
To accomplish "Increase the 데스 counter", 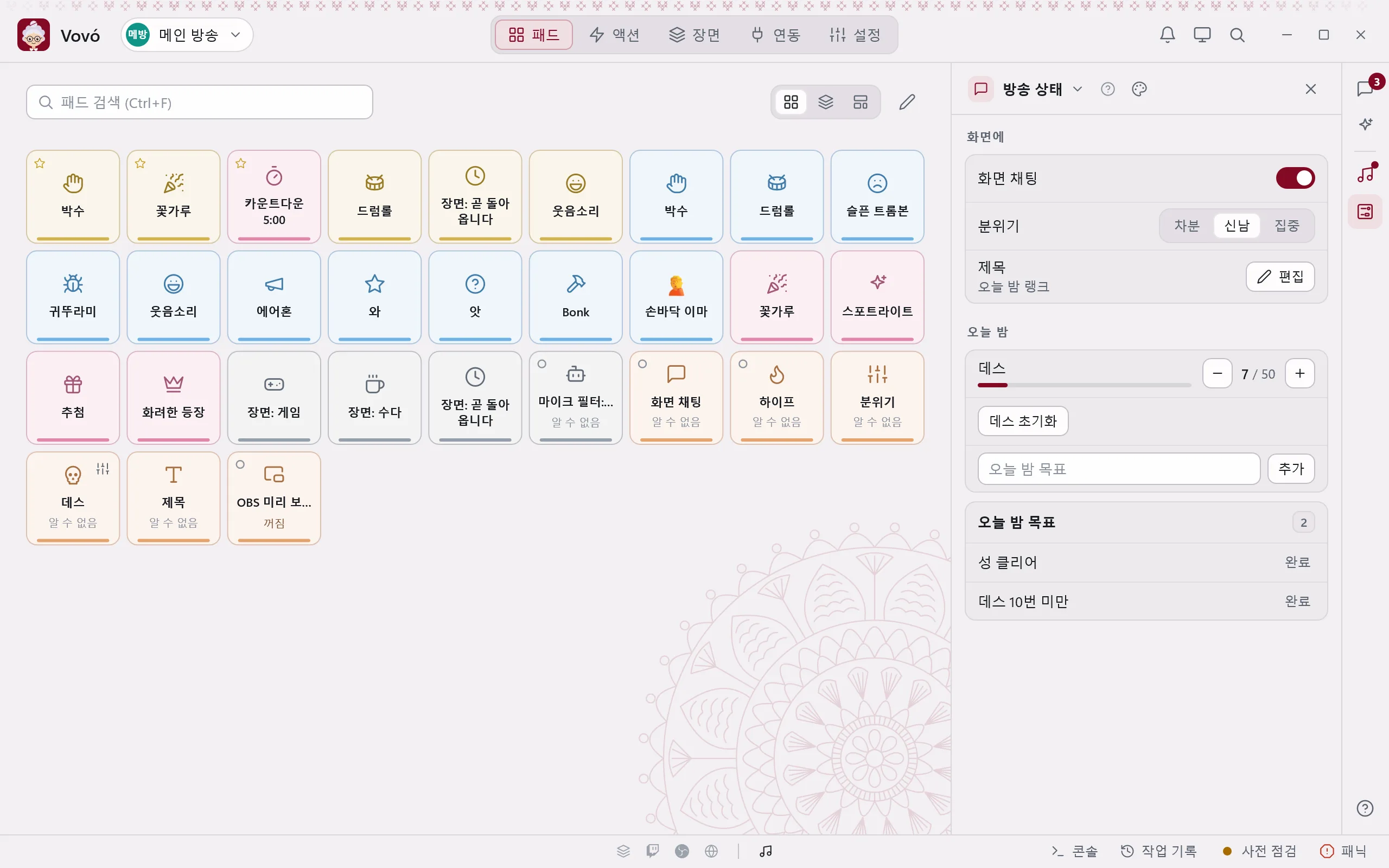I will [1299, 373].
